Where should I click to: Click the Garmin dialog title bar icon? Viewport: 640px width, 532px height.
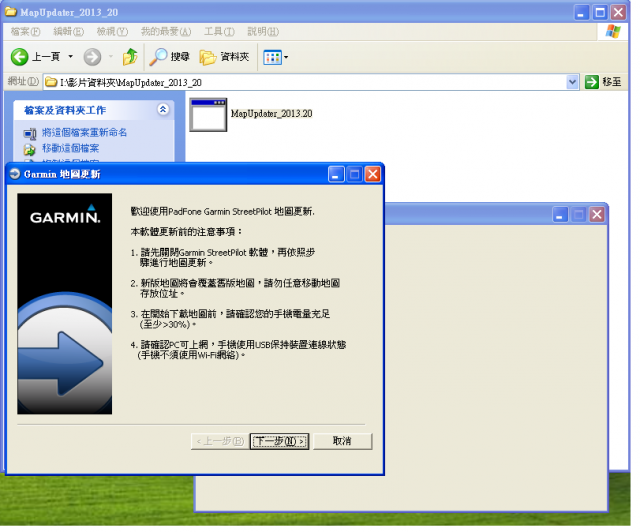15,174
